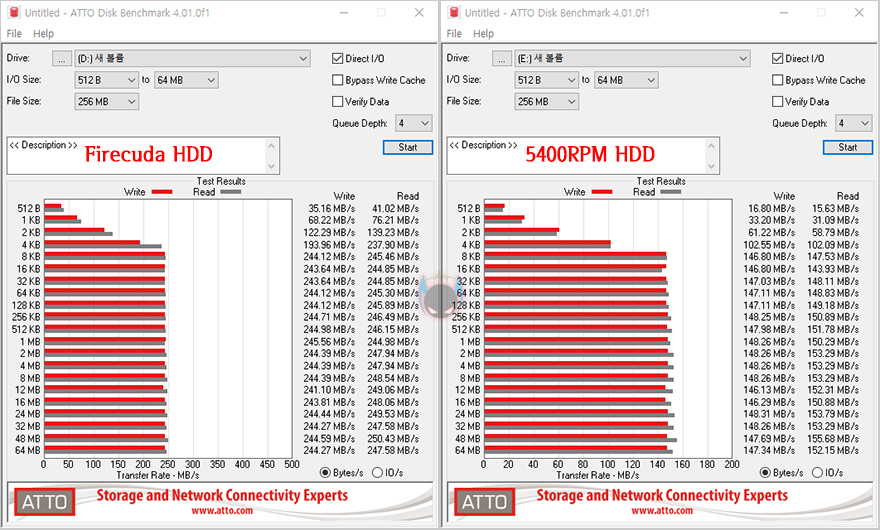Toggle Direct I/O checkbox in left window
This screenshot has height=530, width=880.
click(337, 58)
